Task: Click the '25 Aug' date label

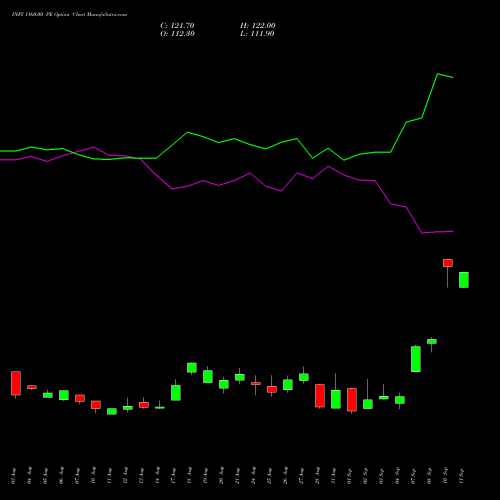Action: point(270,476)
